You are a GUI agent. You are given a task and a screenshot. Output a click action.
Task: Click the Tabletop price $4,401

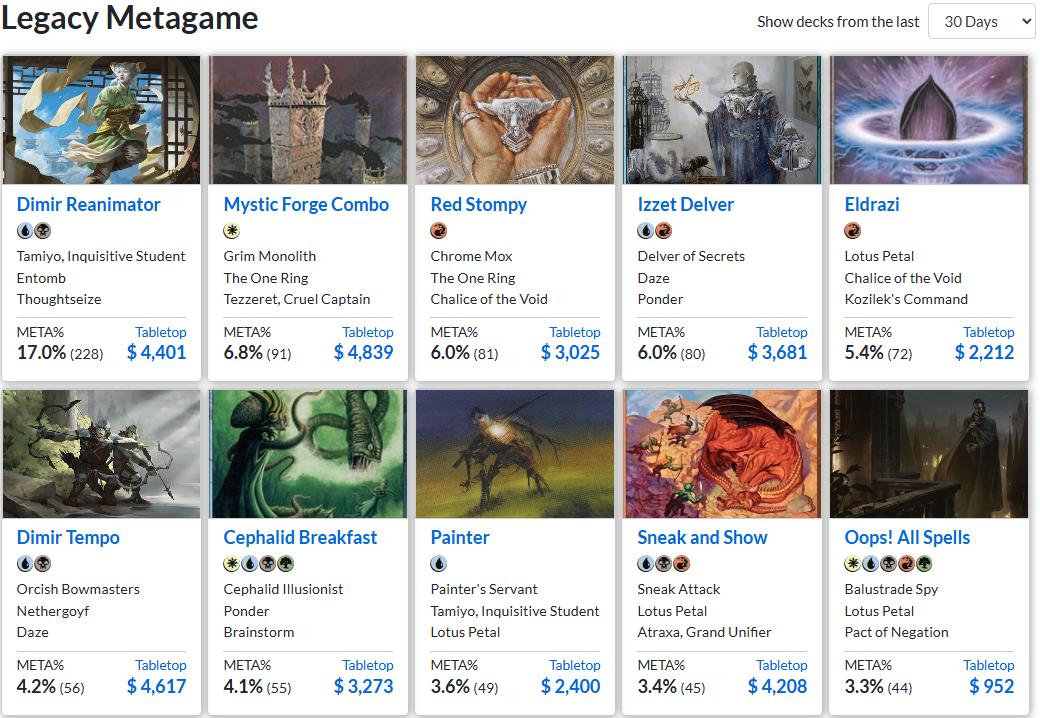(x=157, y=352)
